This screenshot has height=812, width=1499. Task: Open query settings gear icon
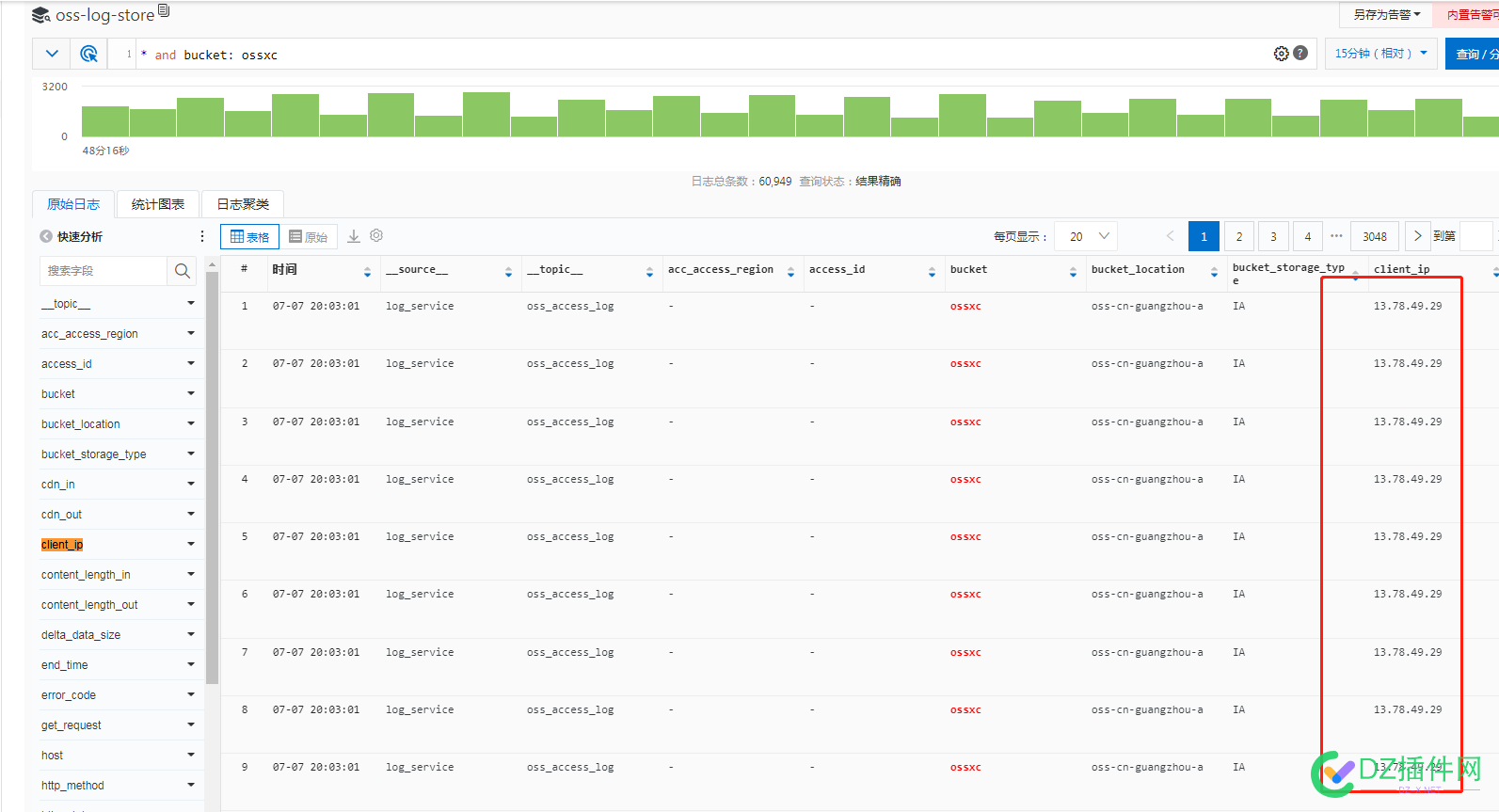[1281, 54]
